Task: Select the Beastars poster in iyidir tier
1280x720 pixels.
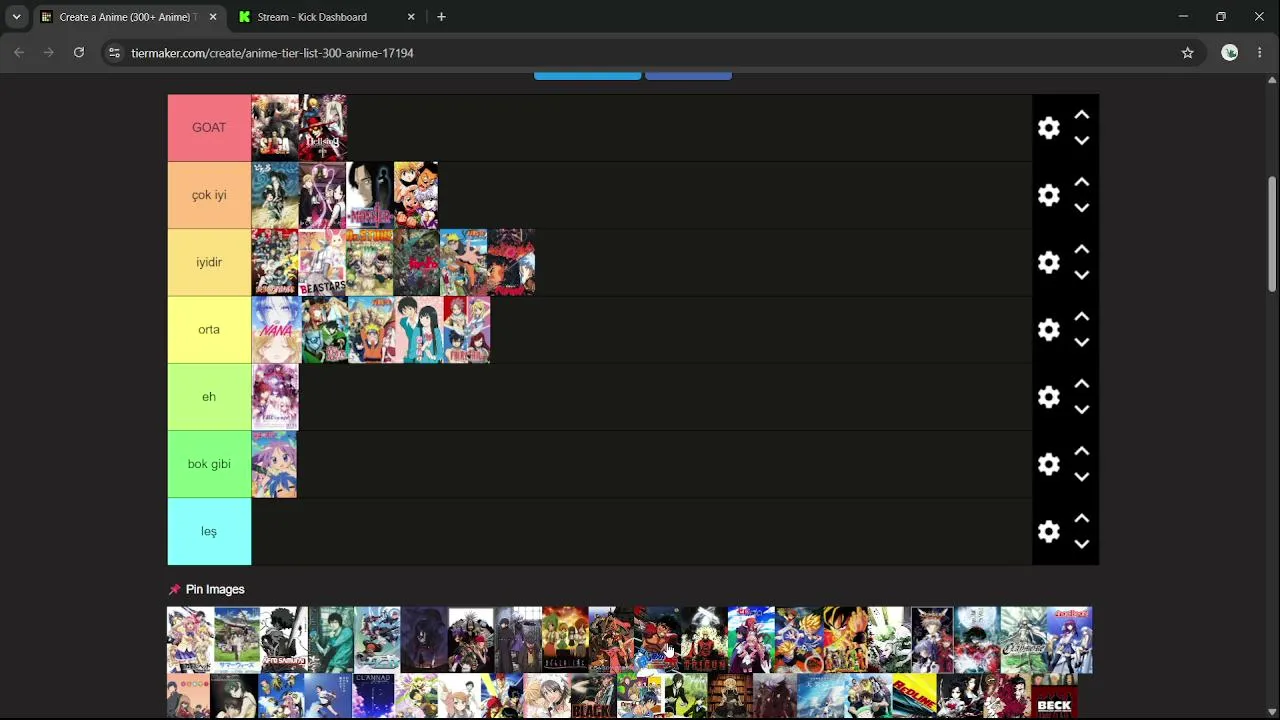Action: point(322,262)
